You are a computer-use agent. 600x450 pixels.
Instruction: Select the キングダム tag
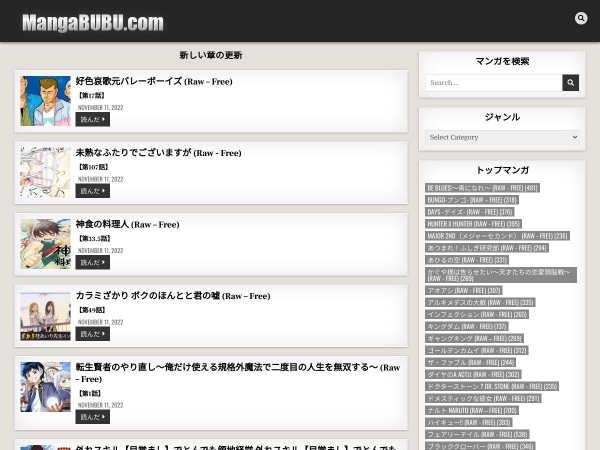[466, 326]
